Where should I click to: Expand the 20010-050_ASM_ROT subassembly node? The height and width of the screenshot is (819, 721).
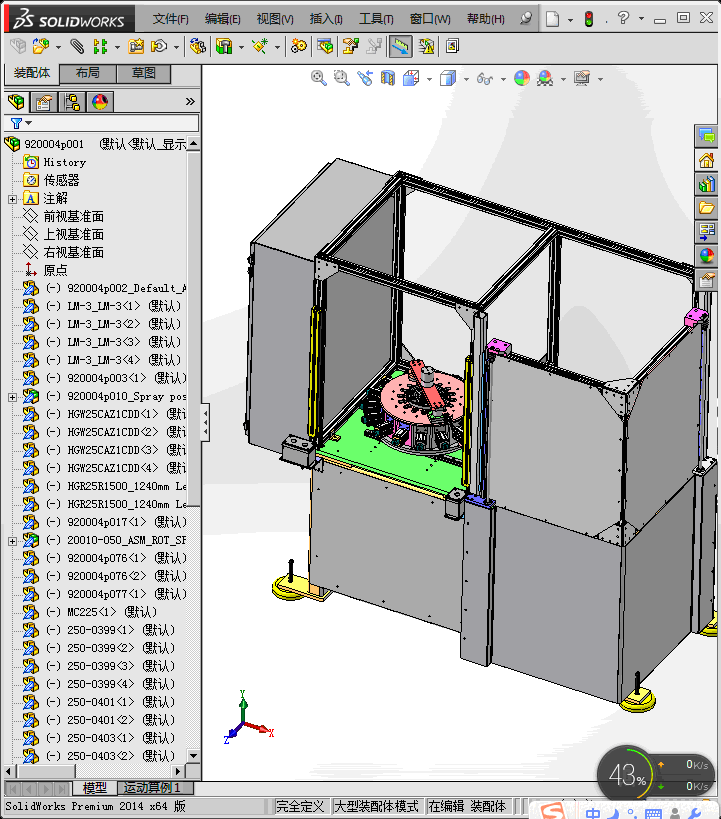click(x=13, y=542)
